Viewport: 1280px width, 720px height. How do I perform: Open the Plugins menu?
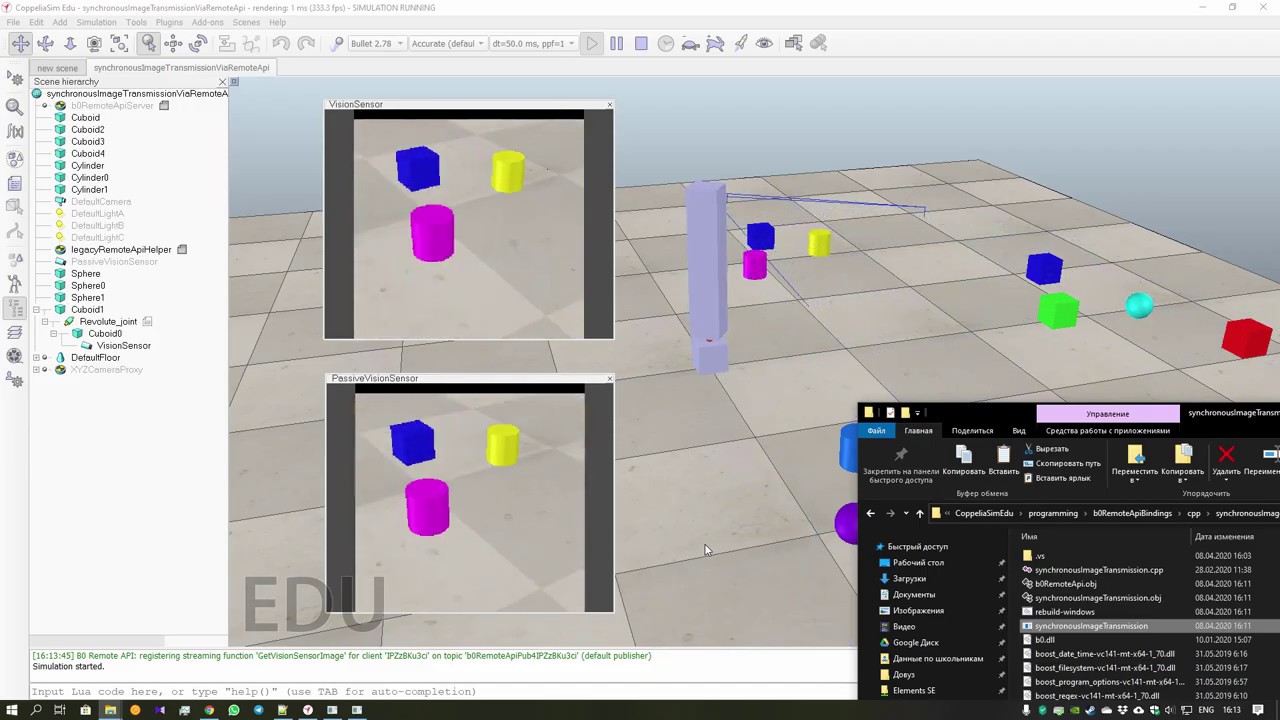[x=169, y=22]
